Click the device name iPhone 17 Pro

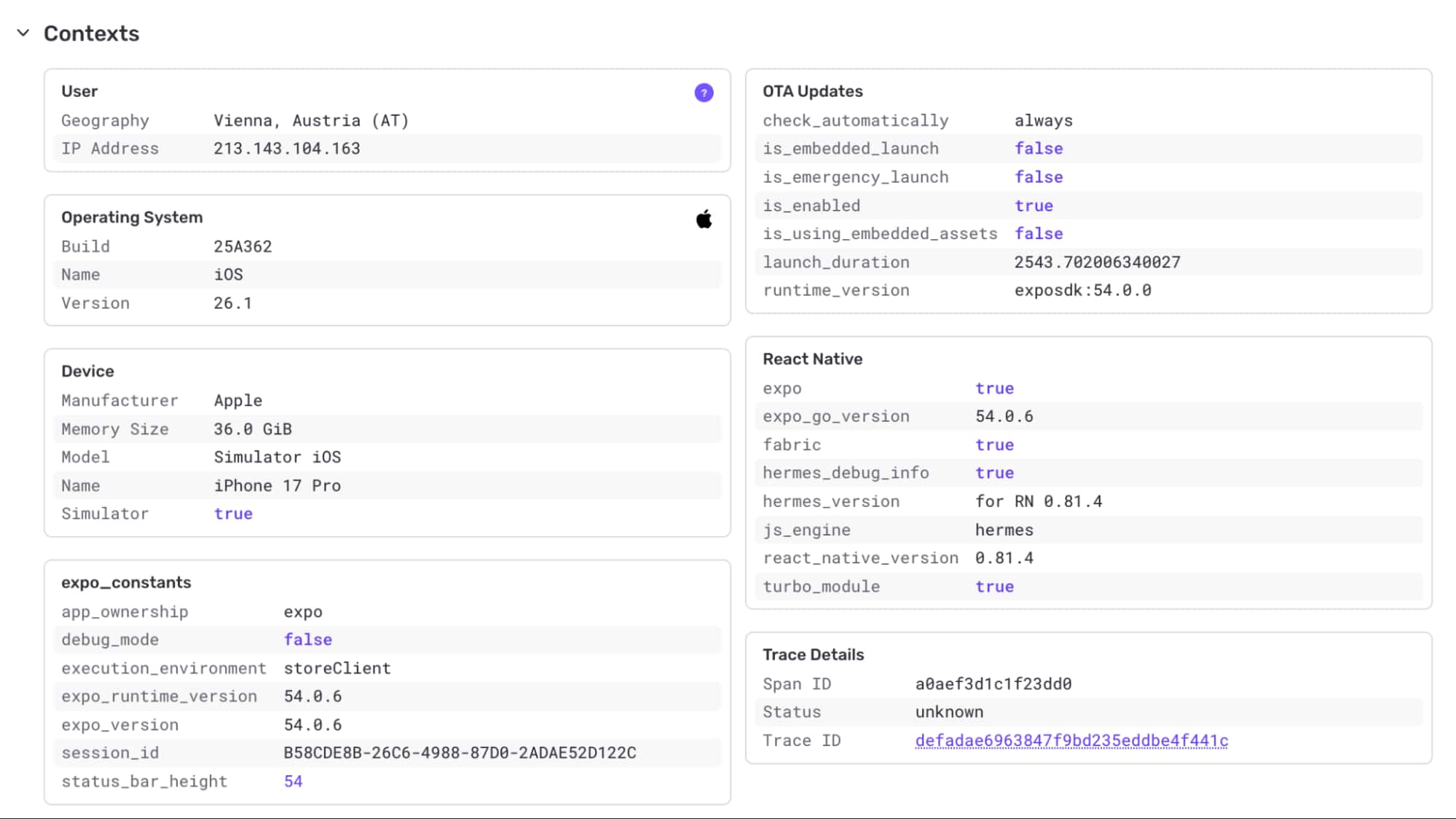(x=278, y=485)
